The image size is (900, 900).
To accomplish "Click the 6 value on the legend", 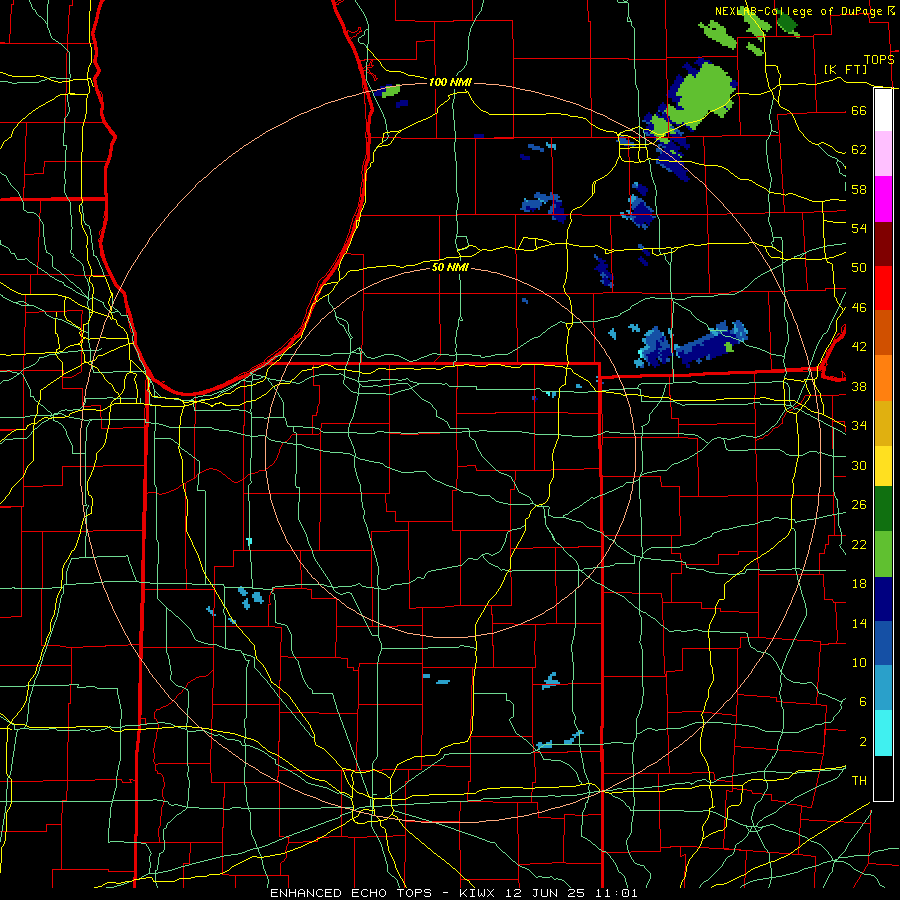I will [862, 702].
